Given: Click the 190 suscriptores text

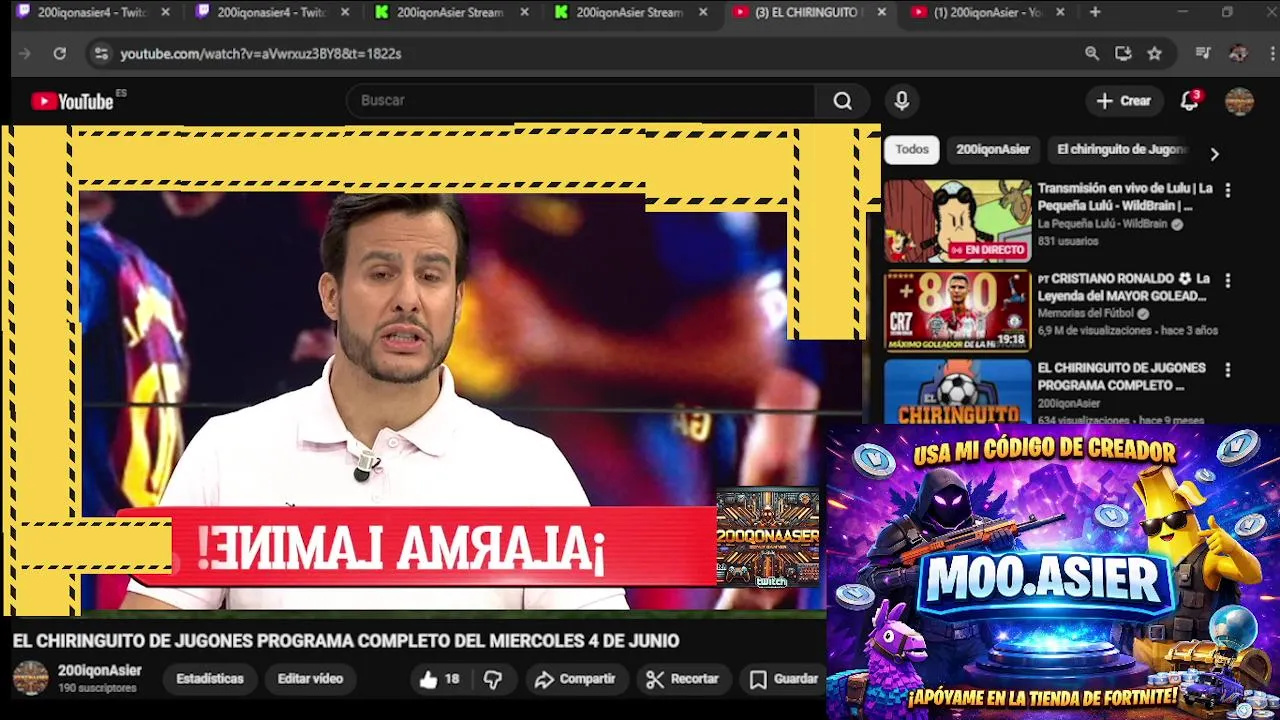Looking at the screenshot, I should [97, 689].
